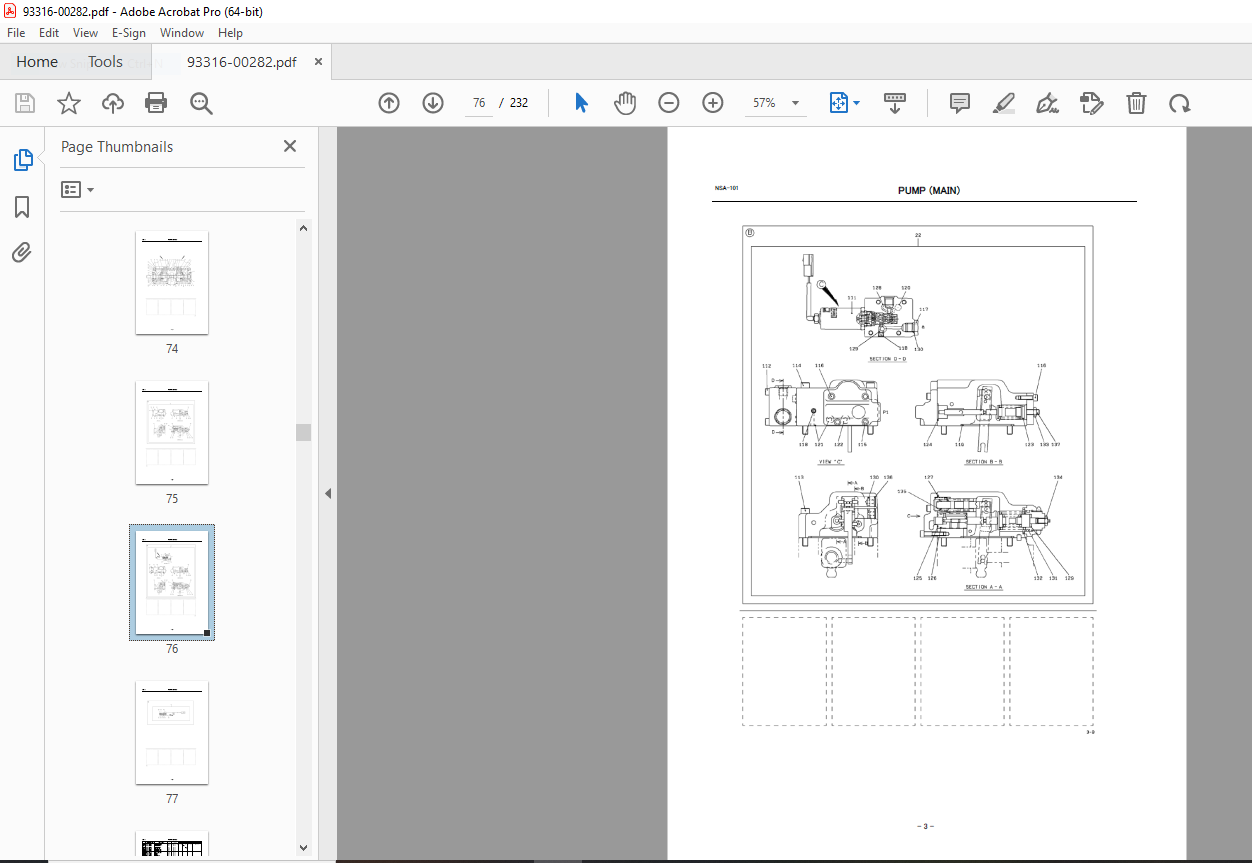Viewport: 1252px width, 863px height.
Task: Open the fit page options icon
Action: click(838, 103)
